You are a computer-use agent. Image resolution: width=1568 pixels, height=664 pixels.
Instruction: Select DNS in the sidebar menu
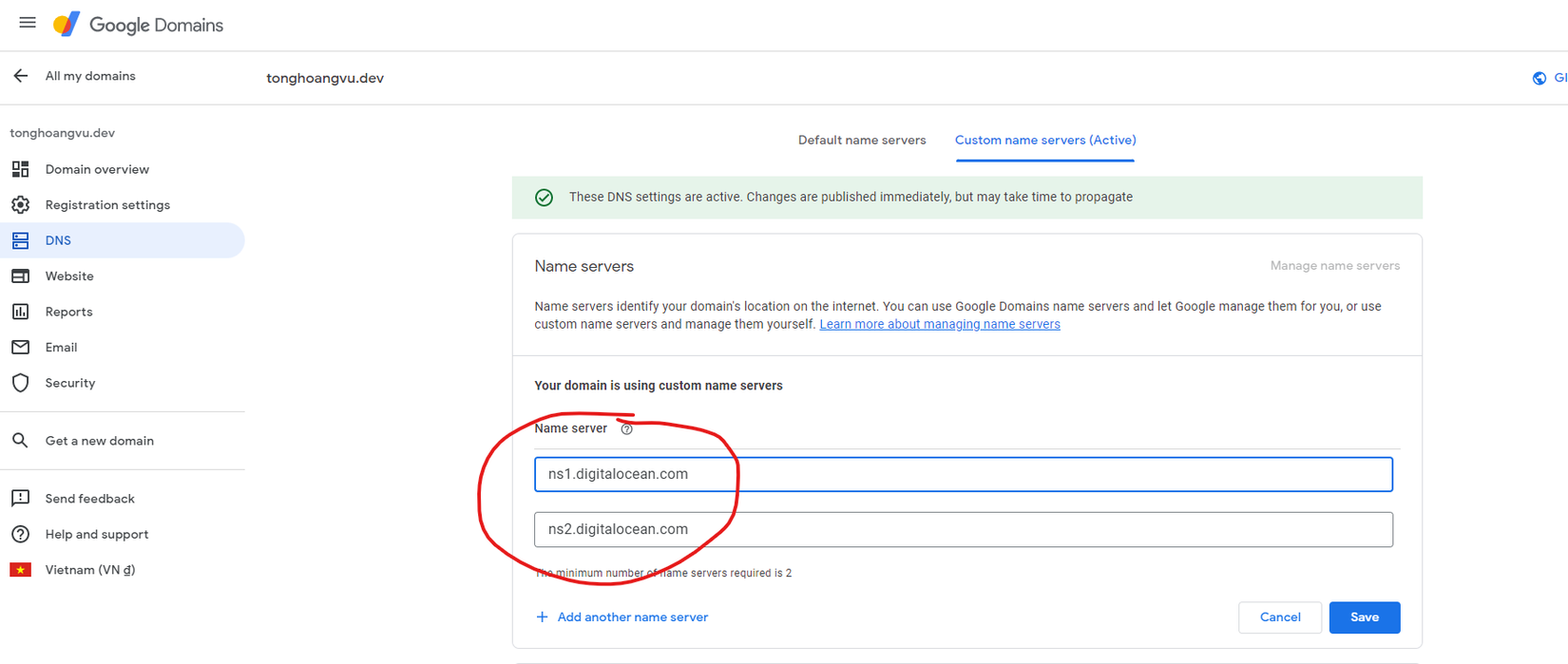[x=59, y=240]
